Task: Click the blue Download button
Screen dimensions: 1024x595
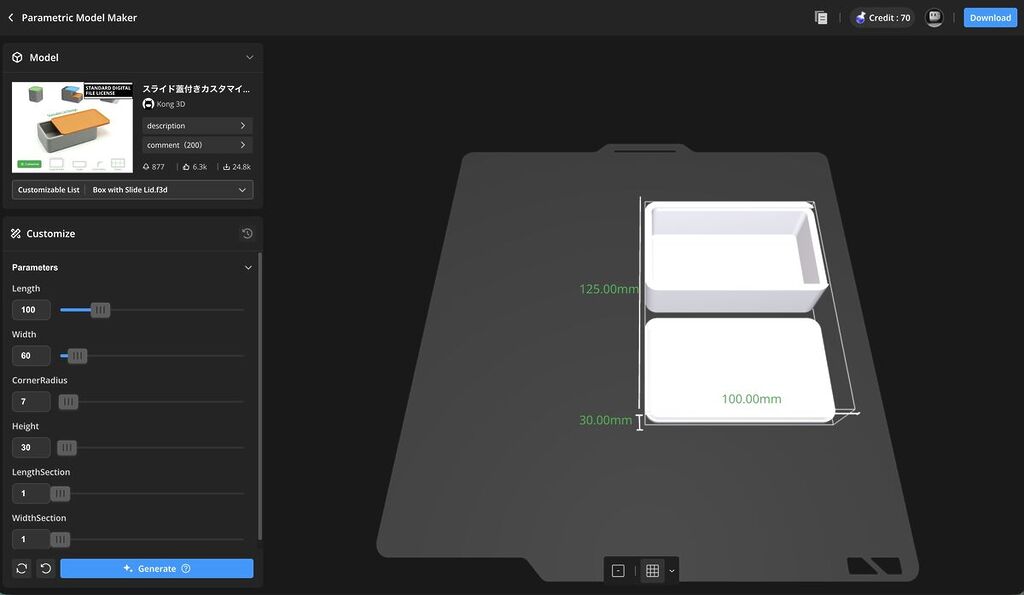Action: point(989,18)
